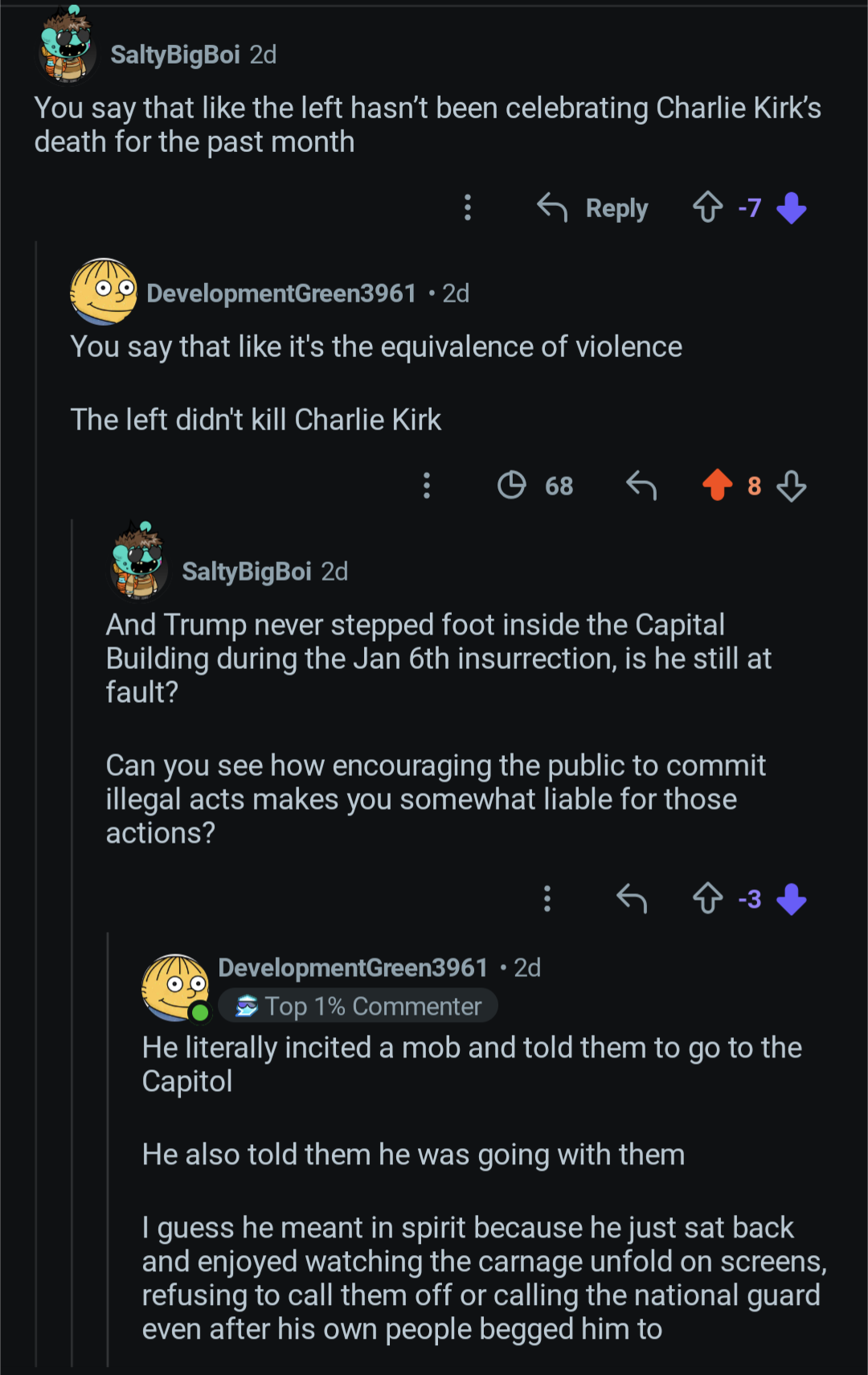Collapse thread using the leftmost vertical line

tap(36, 804)
